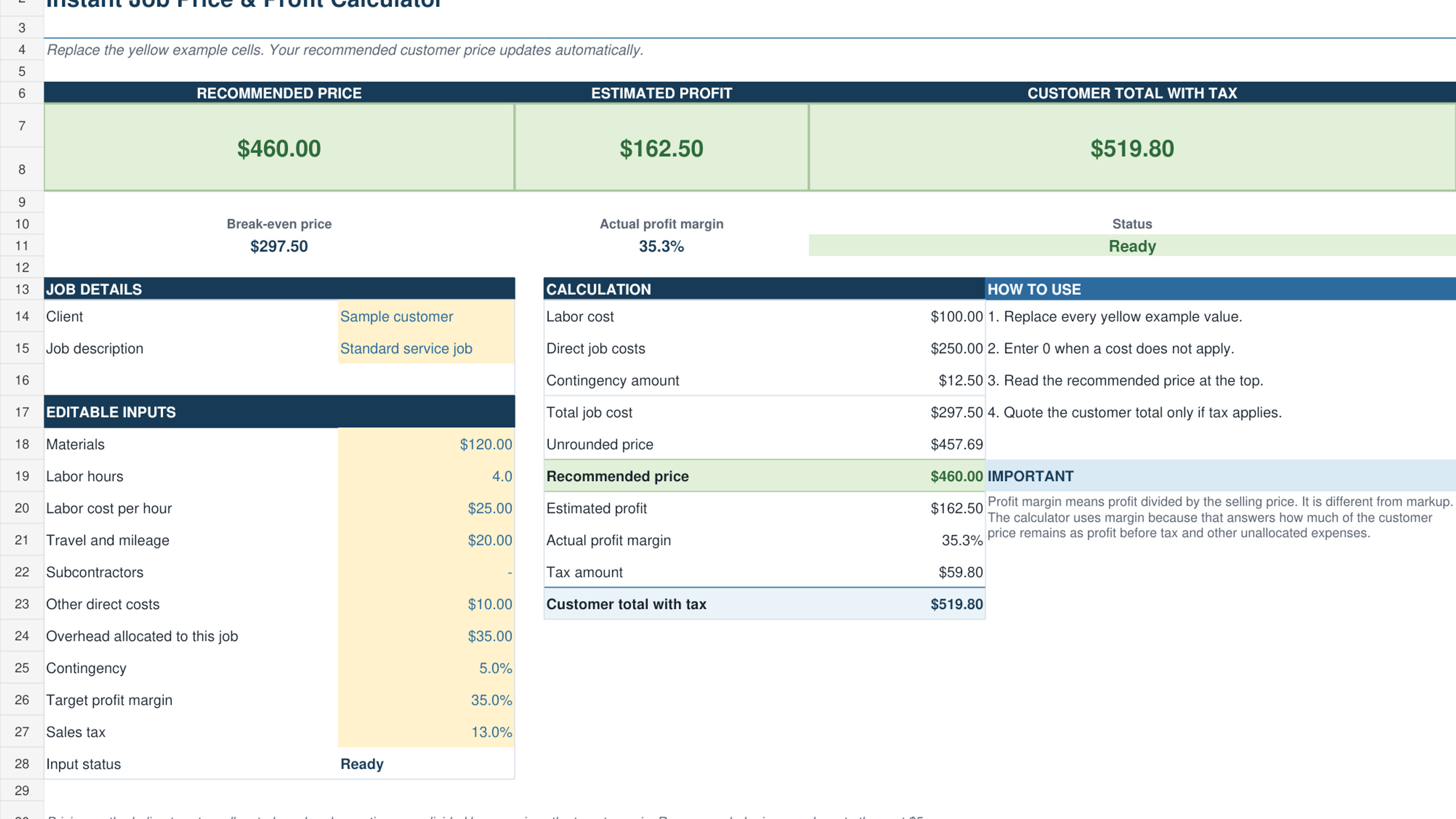
Task: Click the green Status 'Ready' cell
Action: click(x=1132, y=246)
